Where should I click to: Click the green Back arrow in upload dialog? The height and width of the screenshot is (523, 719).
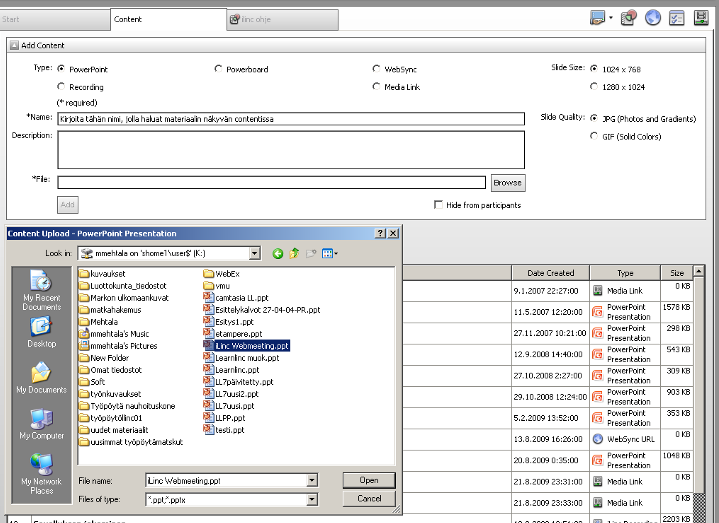pyautogui.click(x=277, y=253)
